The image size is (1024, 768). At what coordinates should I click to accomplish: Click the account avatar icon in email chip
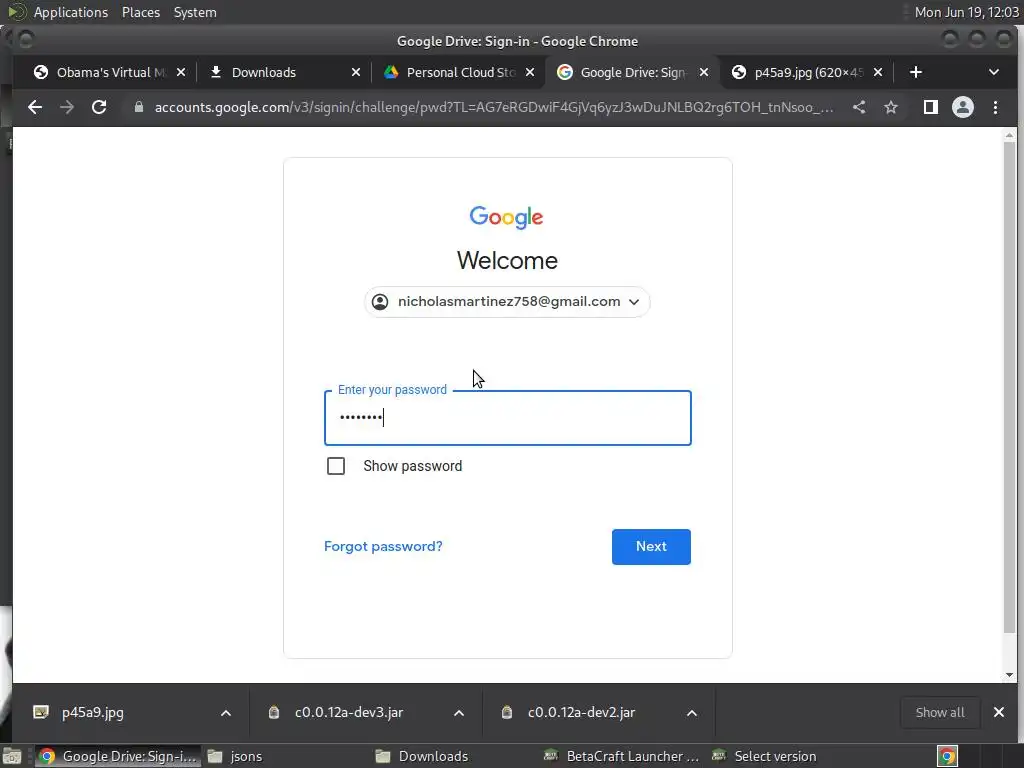pyautogui.click(x=380, y=302)
